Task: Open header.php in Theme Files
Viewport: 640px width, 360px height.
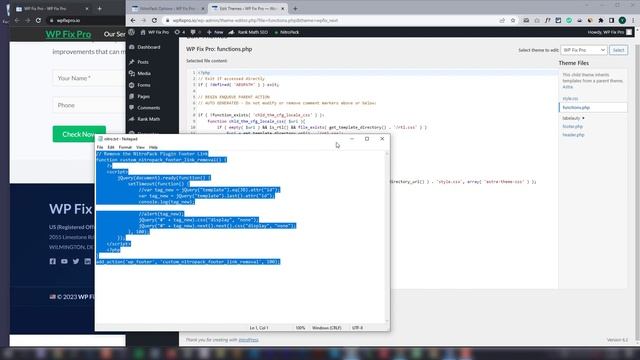Action: 573,135
